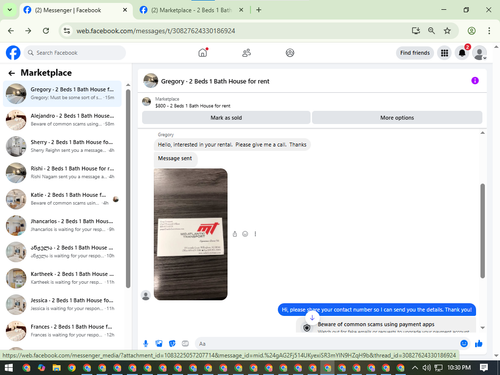The image size is (500, 375).
Task: Open File Explorer from the taskbar
Action: [x=57, y=368]
